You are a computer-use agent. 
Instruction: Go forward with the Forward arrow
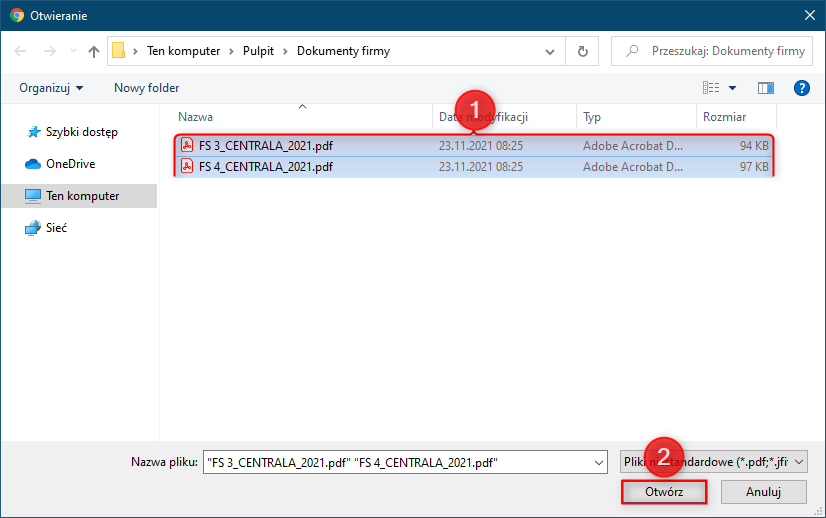click(50, 51)
